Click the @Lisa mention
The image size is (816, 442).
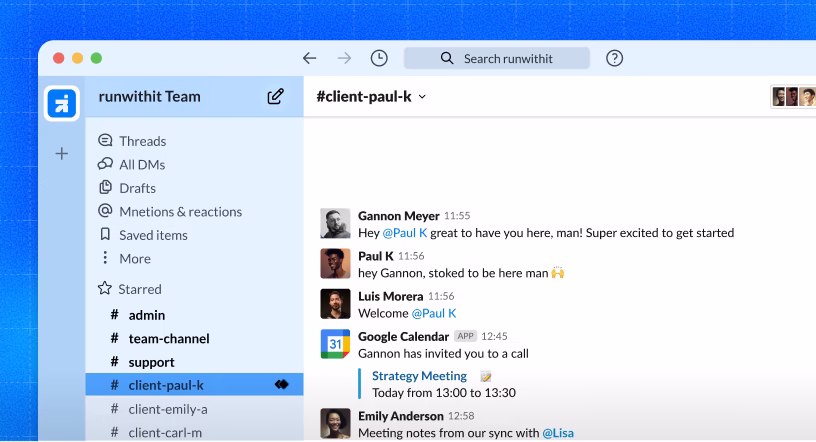point(558,433)
